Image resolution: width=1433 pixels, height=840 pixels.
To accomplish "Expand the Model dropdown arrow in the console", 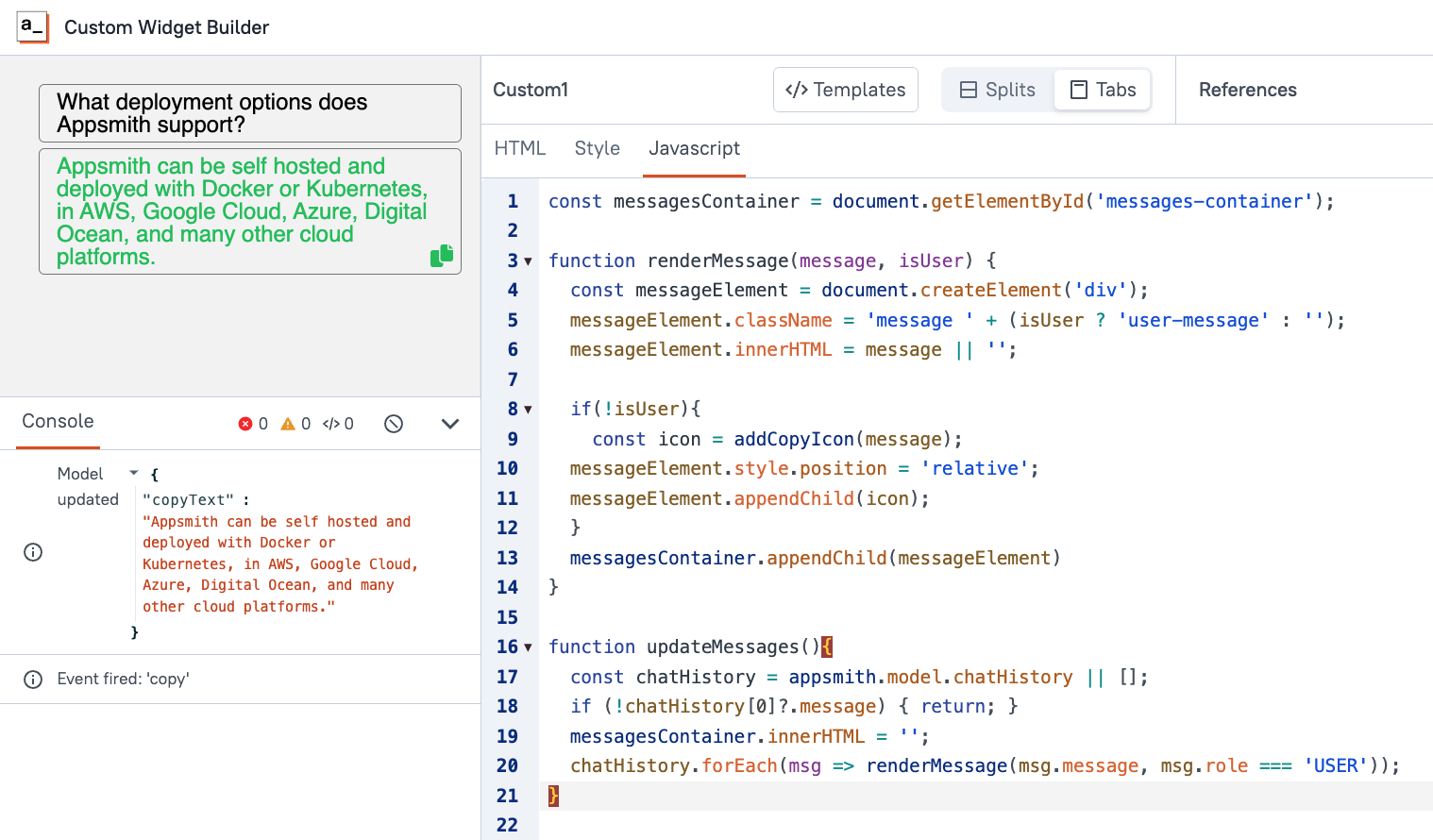I will [132, 473].
